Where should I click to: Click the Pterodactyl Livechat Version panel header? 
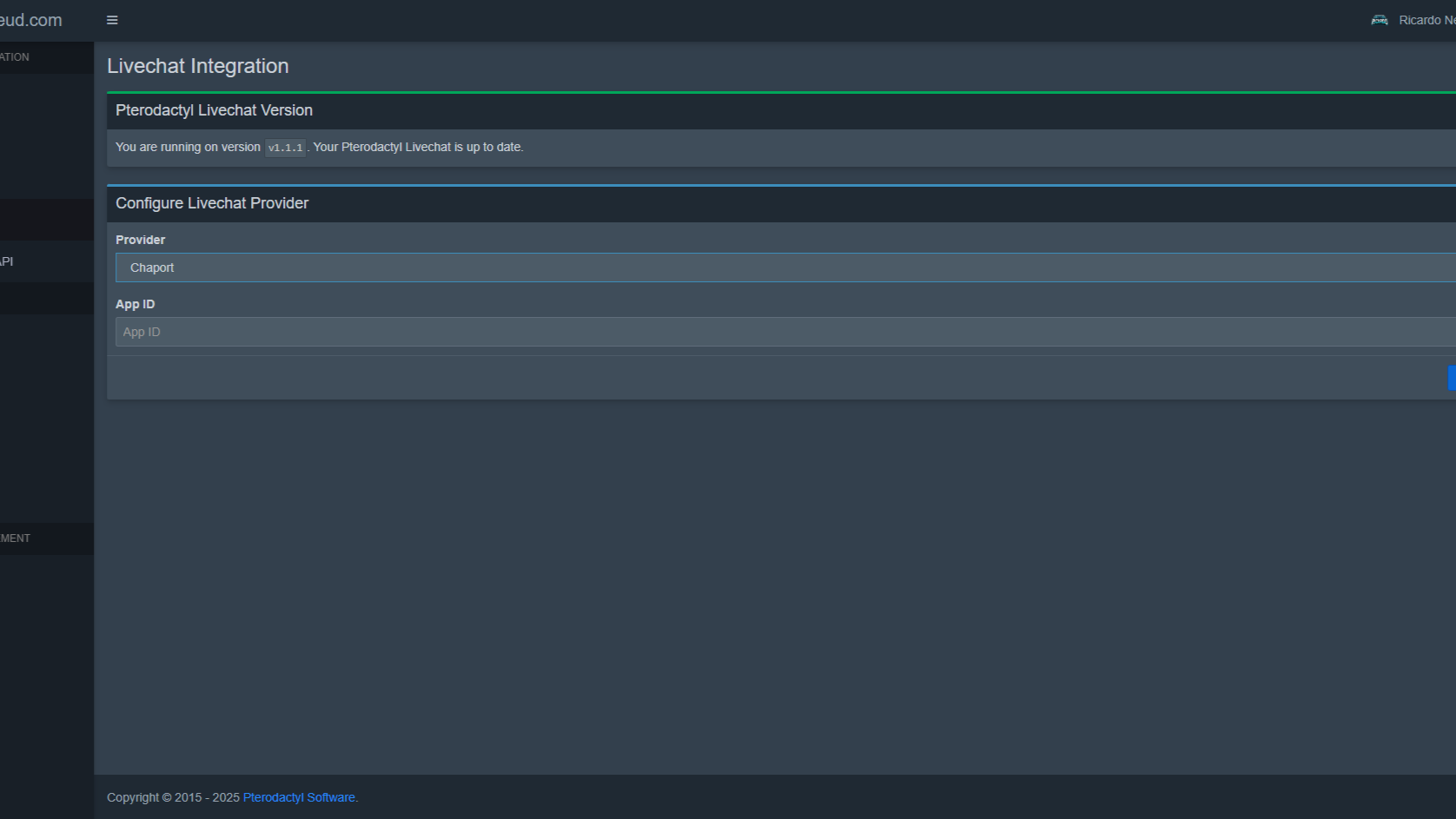coord(214,110)
